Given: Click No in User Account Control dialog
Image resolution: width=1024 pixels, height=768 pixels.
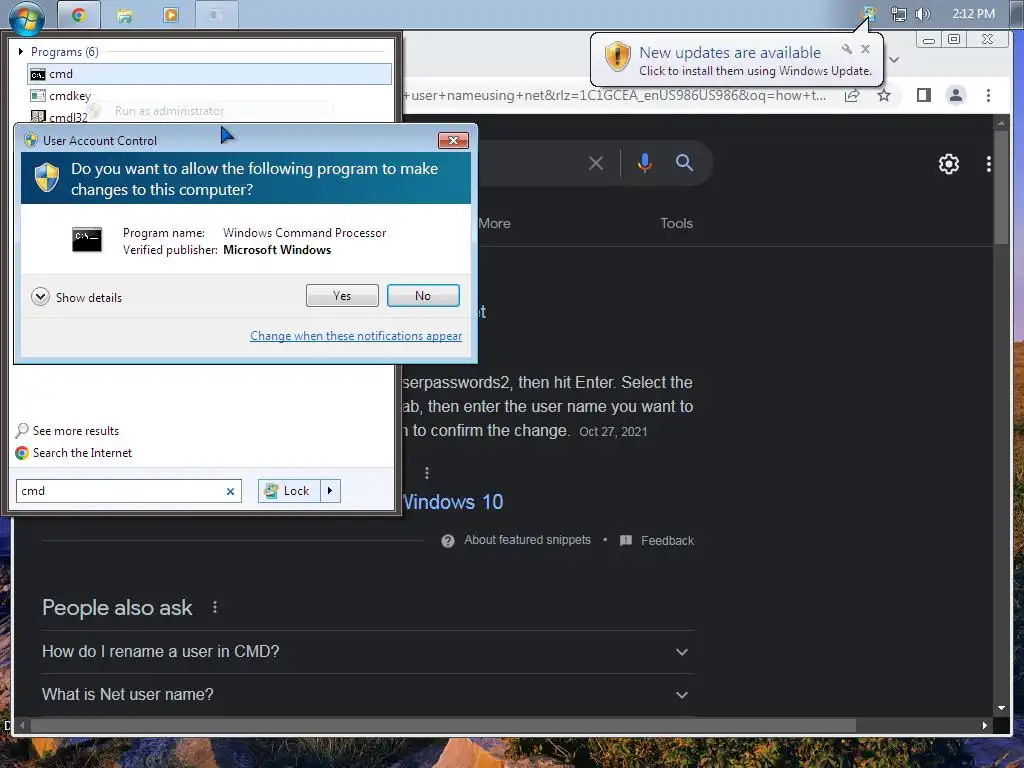Looking at the screenshot, I should 423,296.
